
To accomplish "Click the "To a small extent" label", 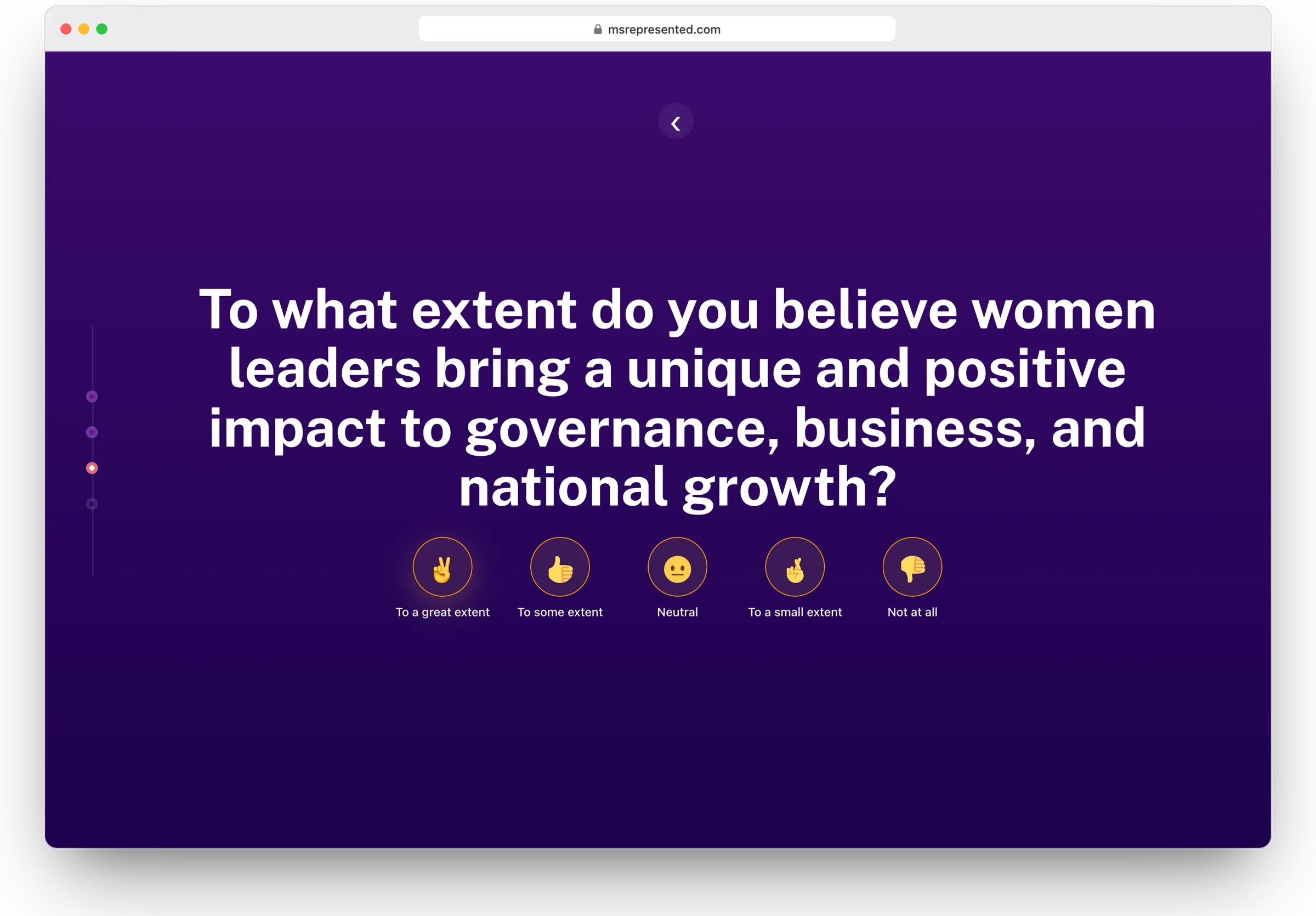I will pyautogui.click(x=795, y=612).
